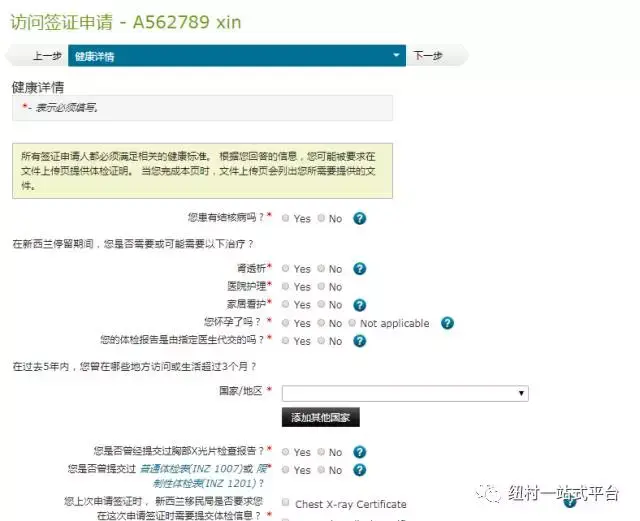The width and height of the screenshot is (640, 521).
Task: Select No for 您患有结核病吗
Action: point(321,218)
